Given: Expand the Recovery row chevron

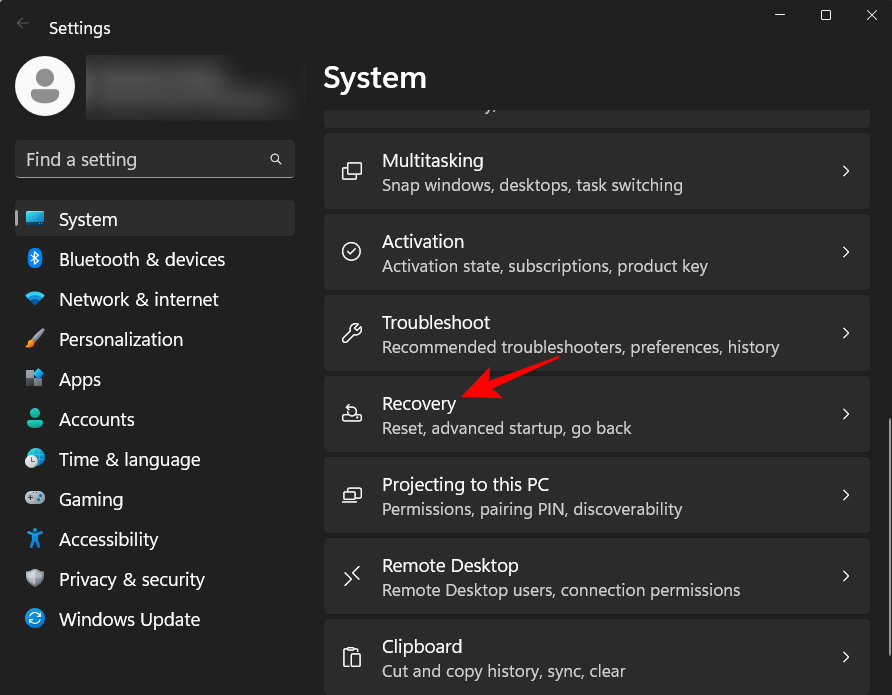Looking at the screenshot, I should coord(845,413).
